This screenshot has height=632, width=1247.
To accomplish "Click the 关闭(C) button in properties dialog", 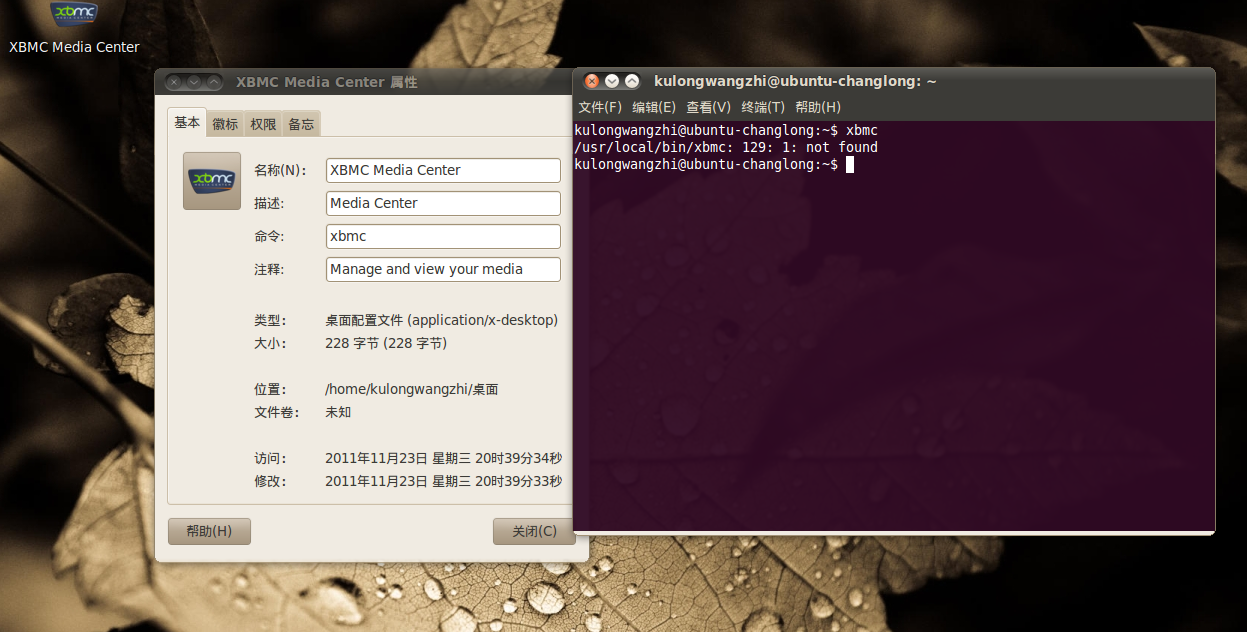I will [x=534, y=531].
